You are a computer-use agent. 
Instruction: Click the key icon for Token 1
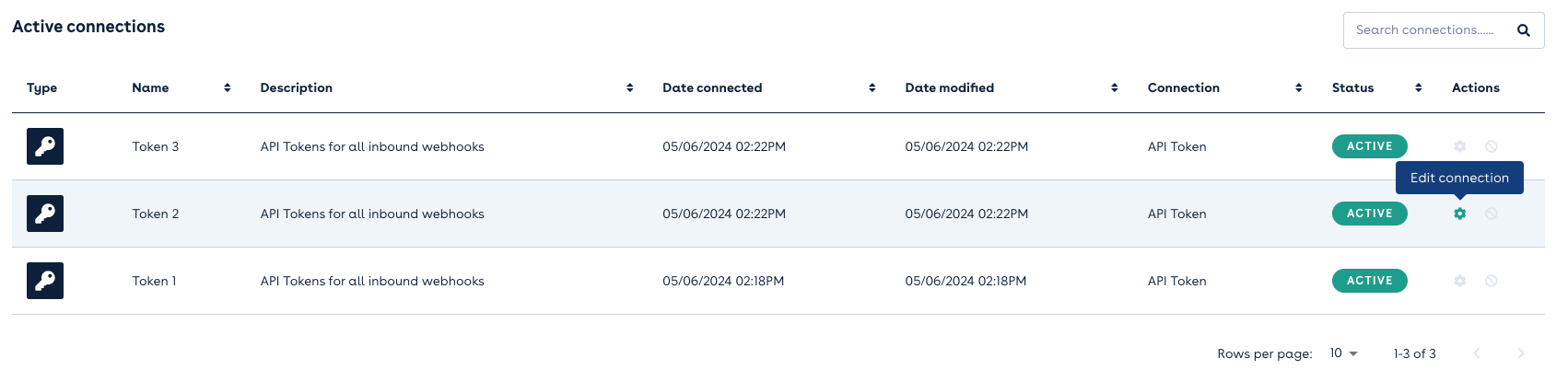45,281
